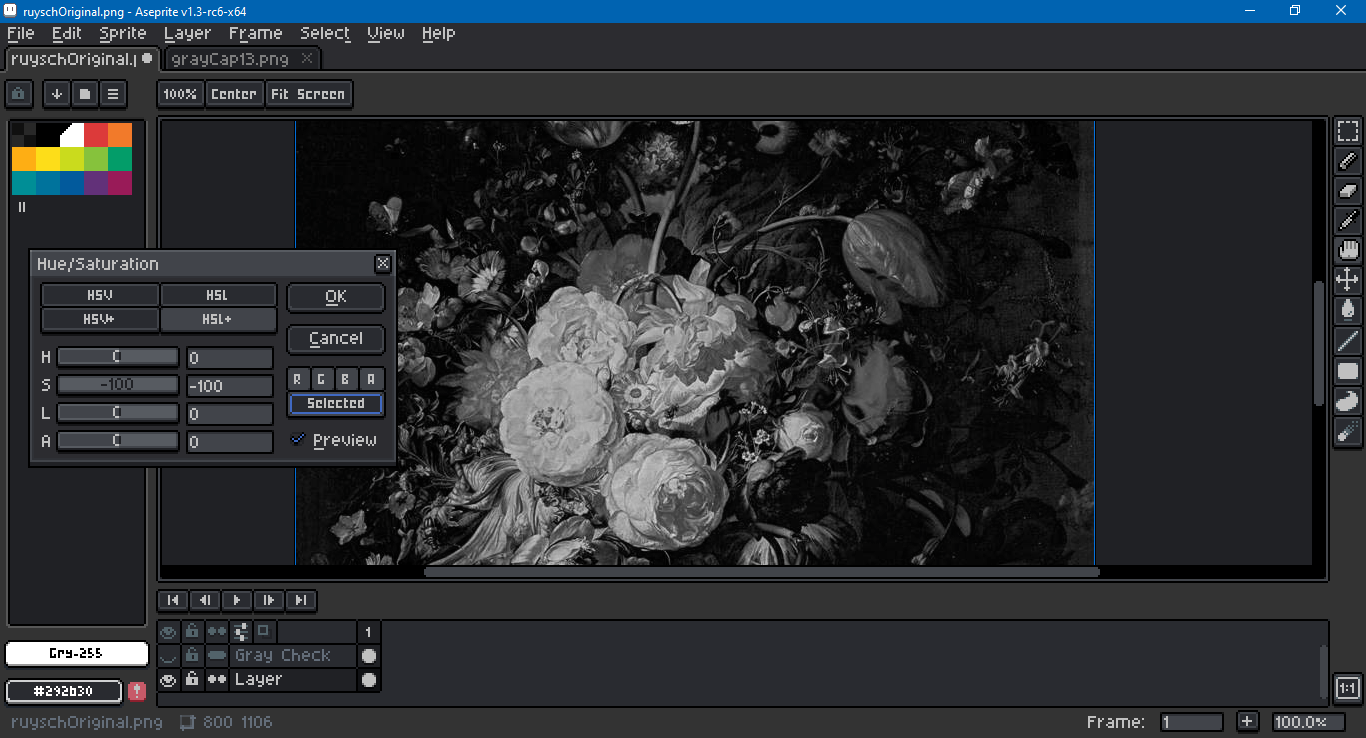Go to the next frame
The height and width of the screenshot is (738, 1366).
click(269, 600)
